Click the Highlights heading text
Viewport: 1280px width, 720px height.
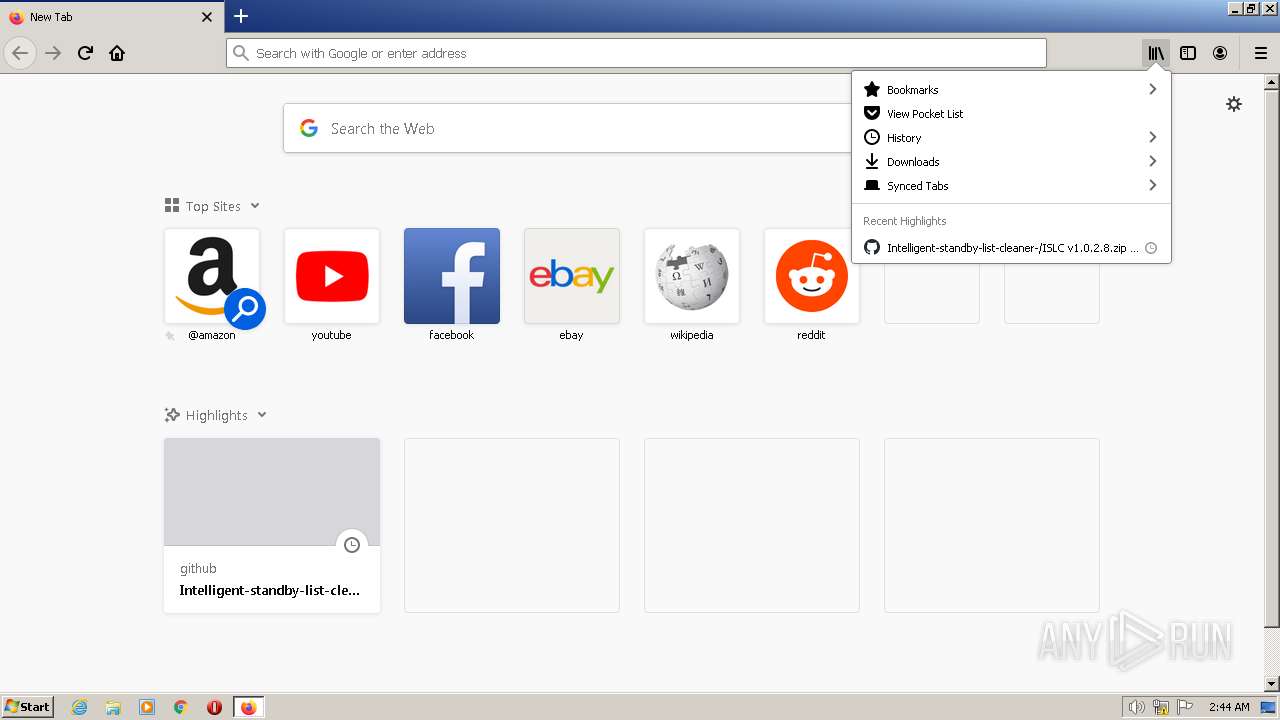[217, 415]
